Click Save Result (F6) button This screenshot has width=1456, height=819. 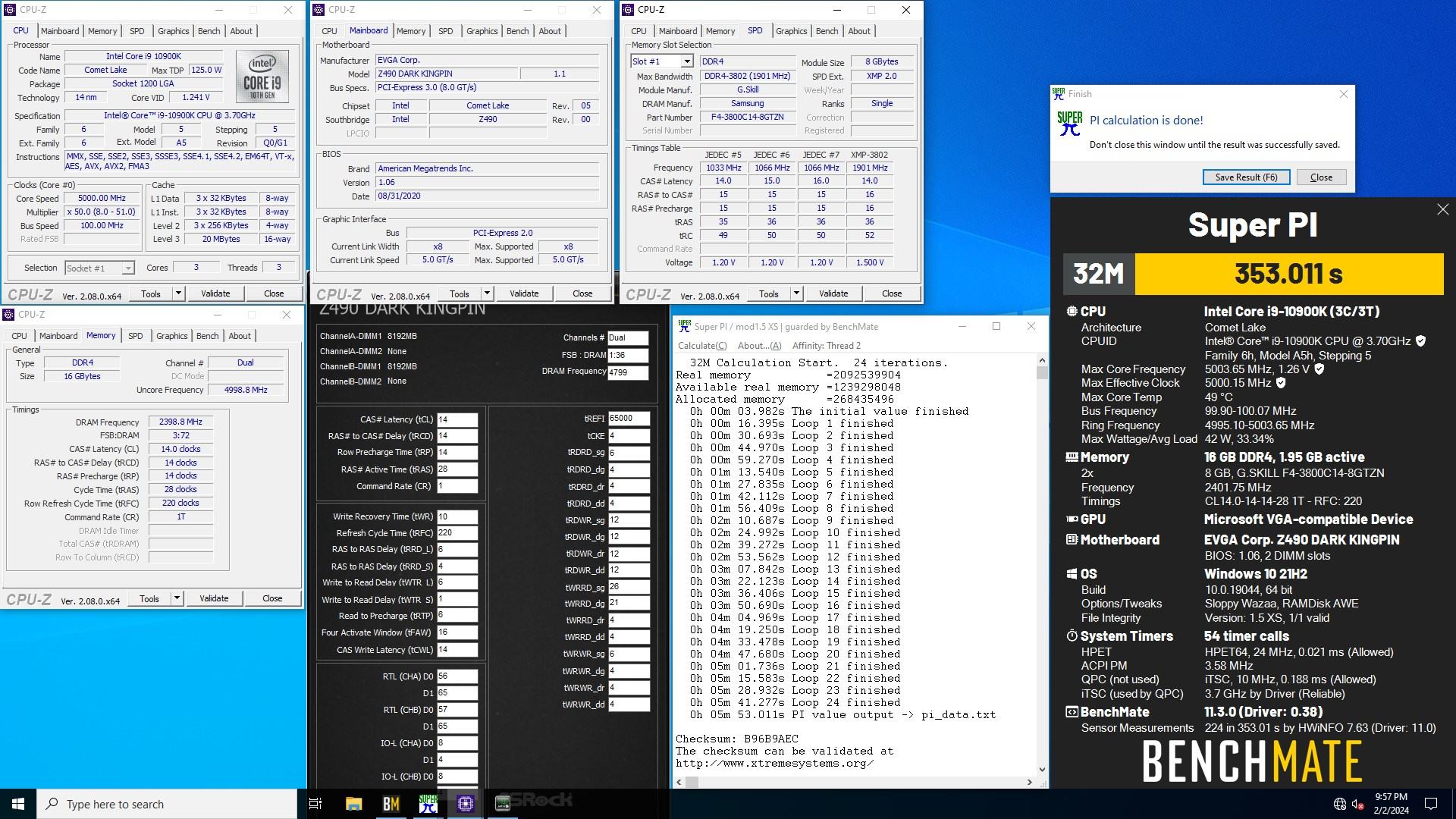pyautogui.click(x=1246, y=177)
